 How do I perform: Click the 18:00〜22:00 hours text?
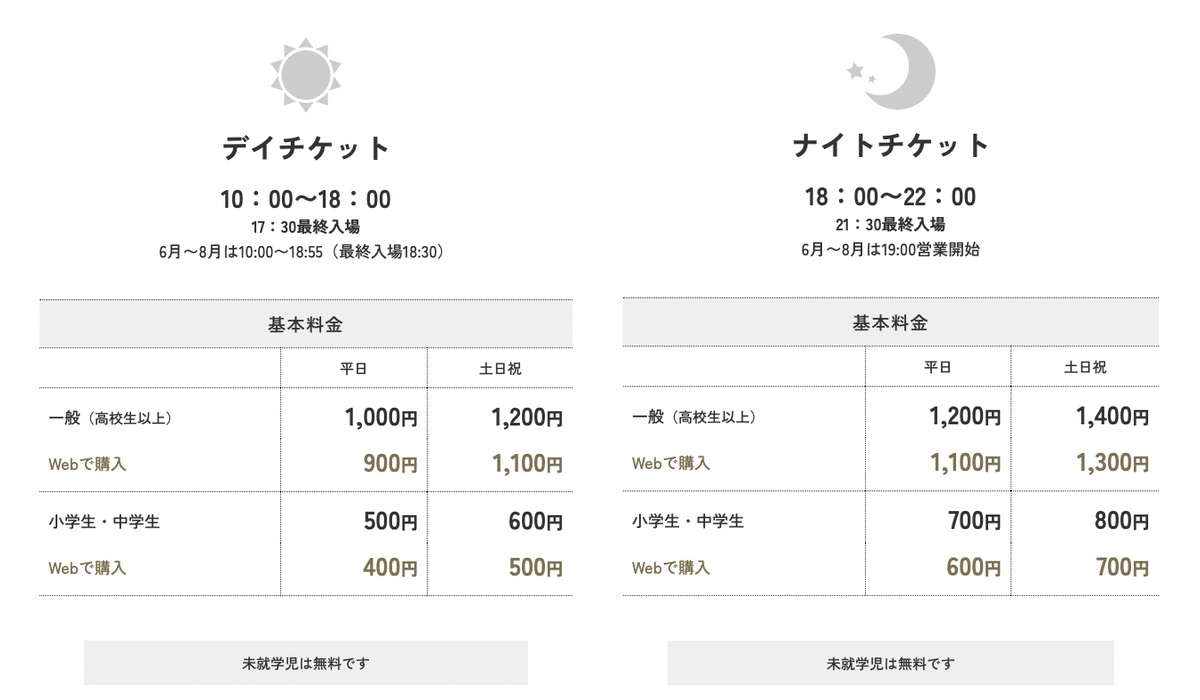pyautogui.click(x=890, y=196)
